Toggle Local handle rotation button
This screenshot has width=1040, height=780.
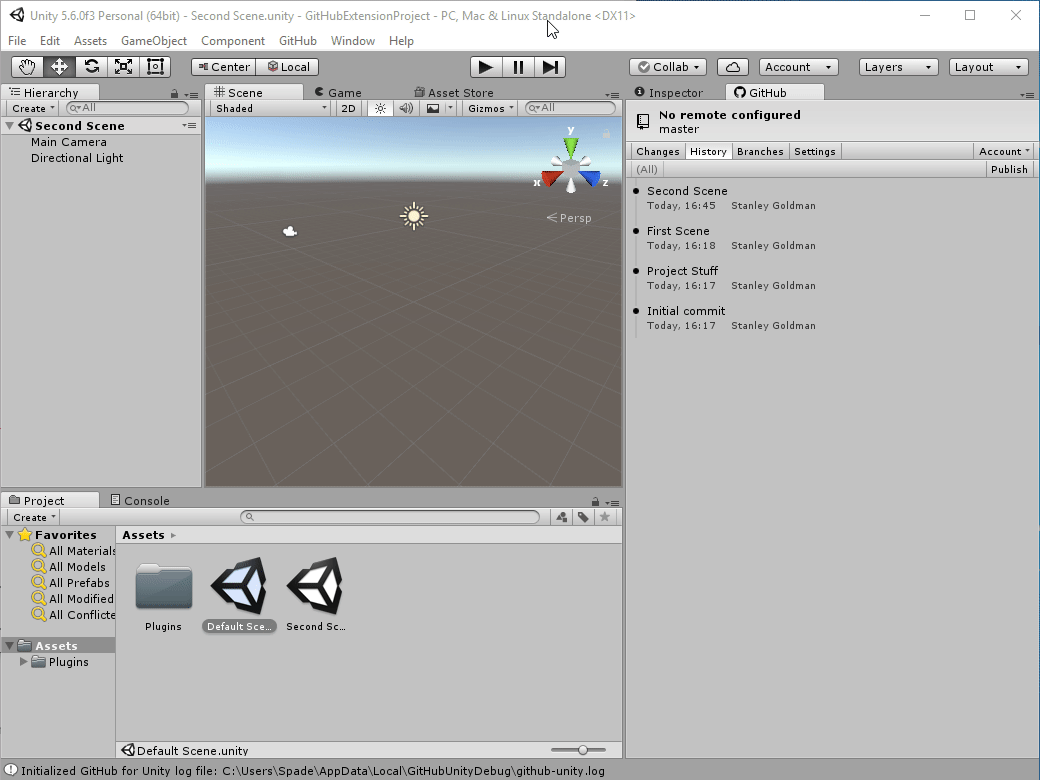pyautogui.click(x=288, y=67)
